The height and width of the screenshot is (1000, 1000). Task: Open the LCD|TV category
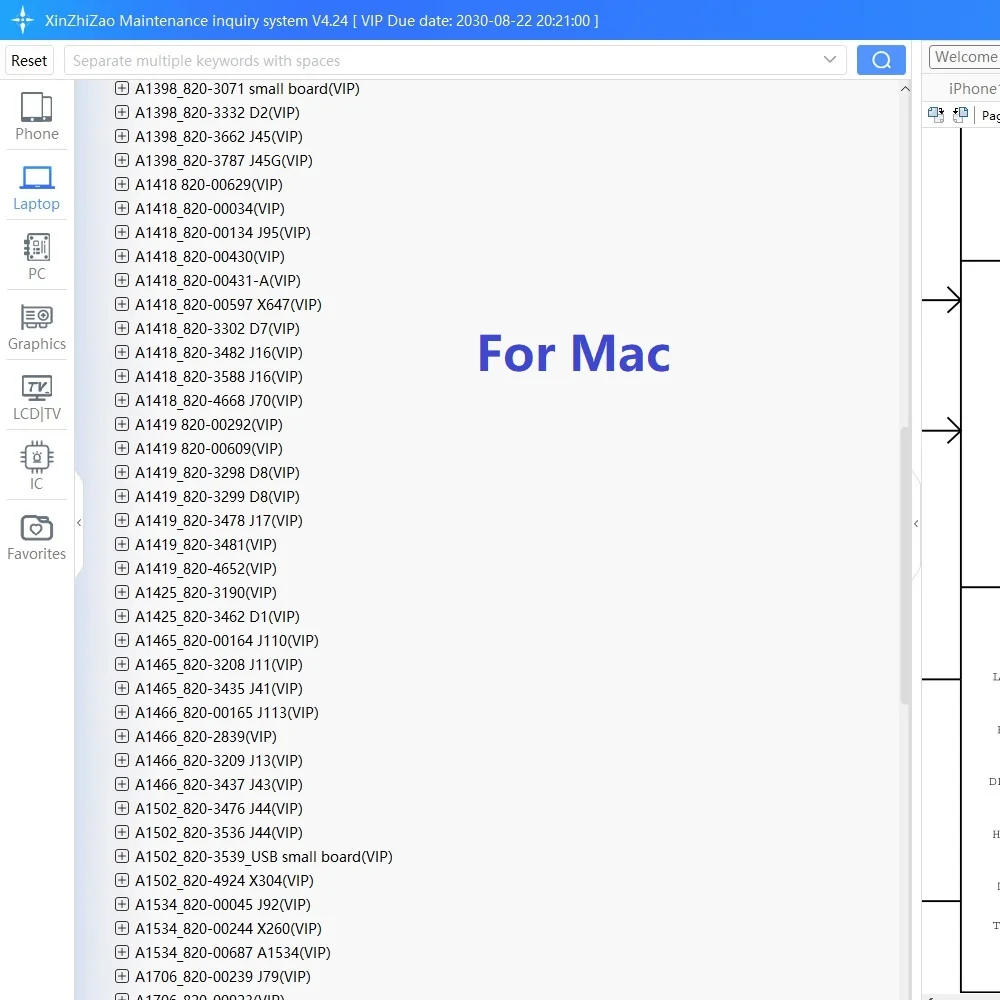(x=36, y=397)
